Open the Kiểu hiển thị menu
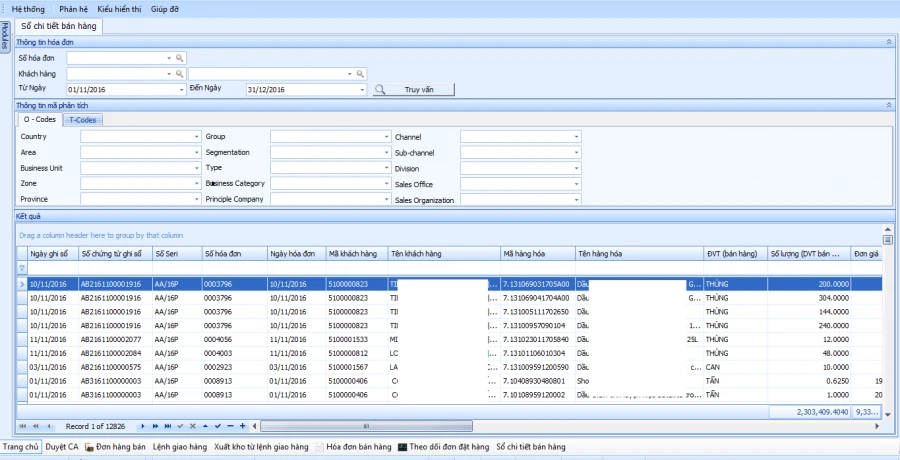The height and width of the screenshot is (460, 900). [119, 9]
